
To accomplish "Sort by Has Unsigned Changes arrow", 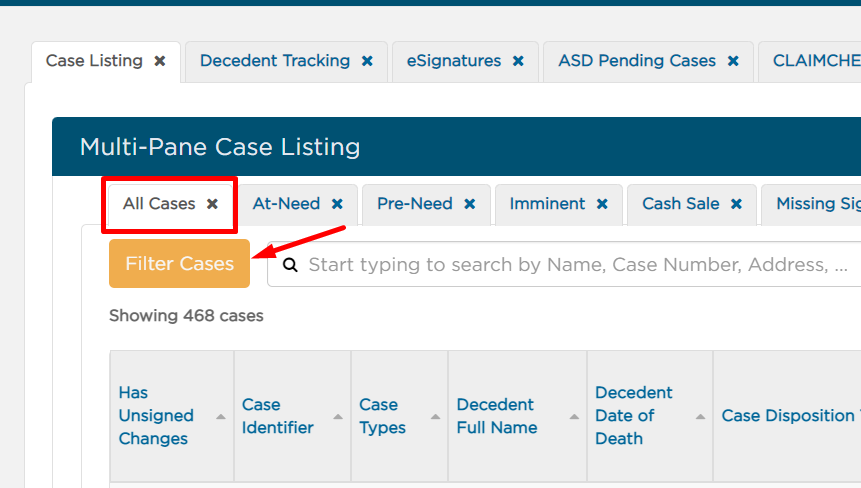I will [221, 417].
